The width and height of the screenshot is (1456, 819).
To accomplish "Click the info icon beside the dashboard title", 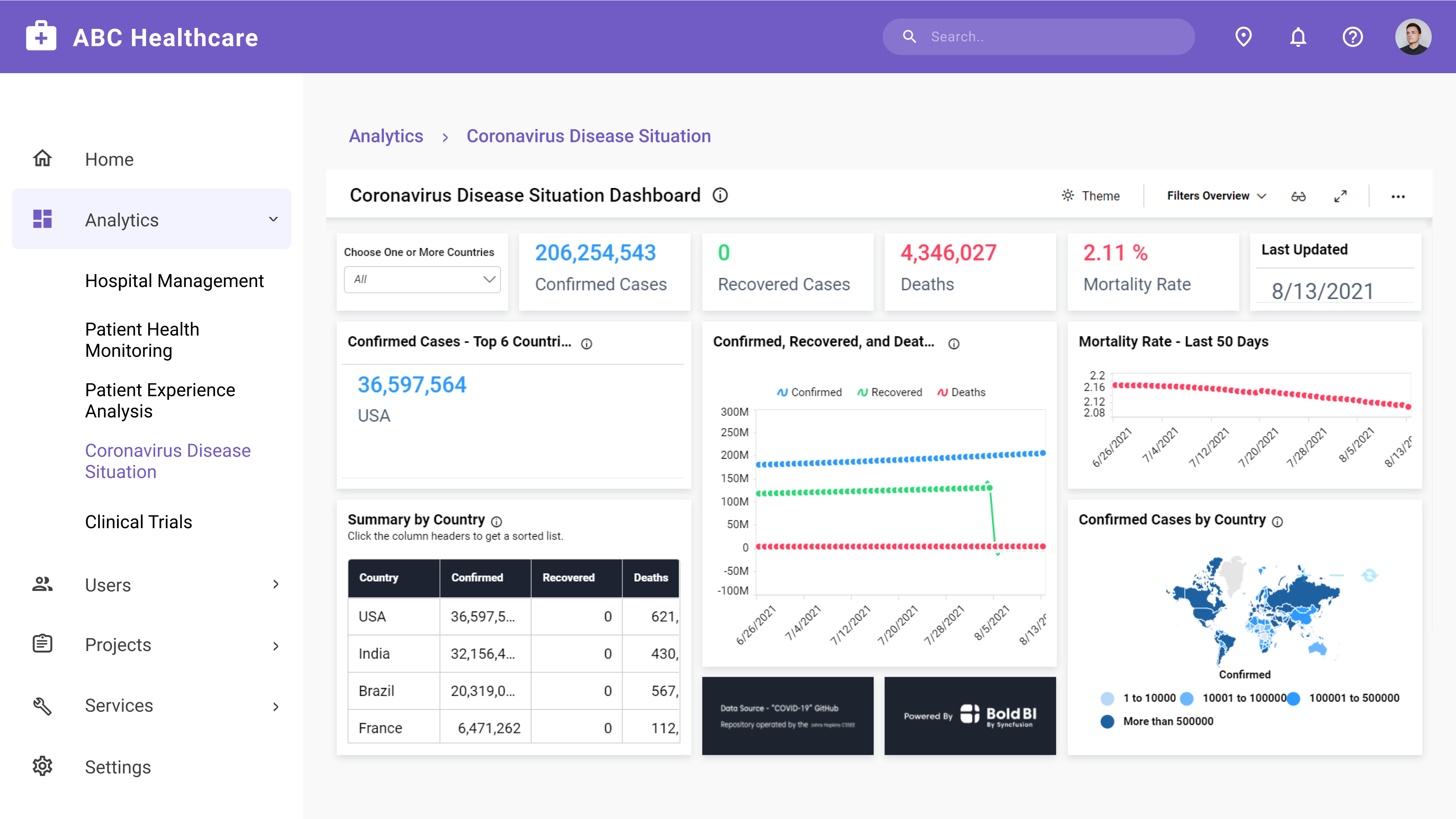I will 720,196.
